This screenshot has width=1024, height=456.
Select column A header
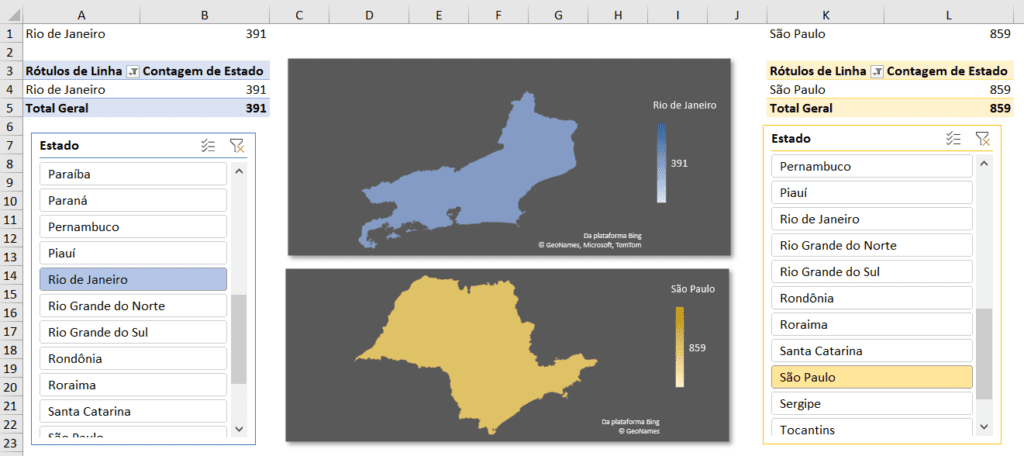click(81, 16)
